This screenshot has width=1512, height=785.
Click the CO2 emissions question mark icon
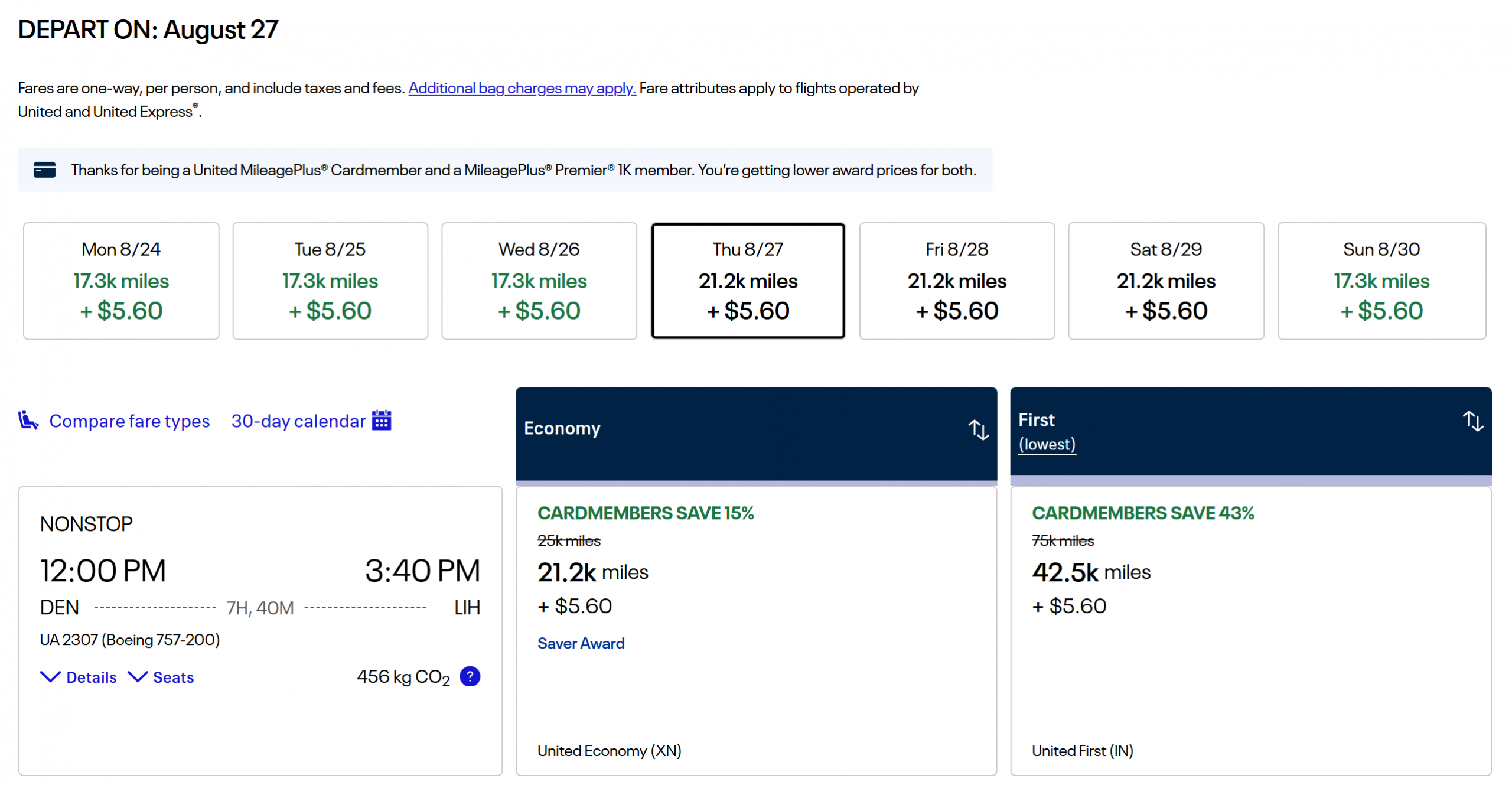tap(470, 676)
